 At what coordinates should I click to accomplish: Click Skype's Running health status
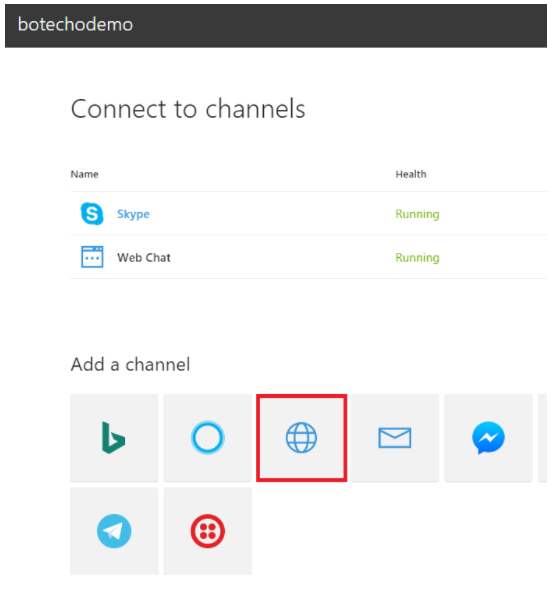coord(417,214)
